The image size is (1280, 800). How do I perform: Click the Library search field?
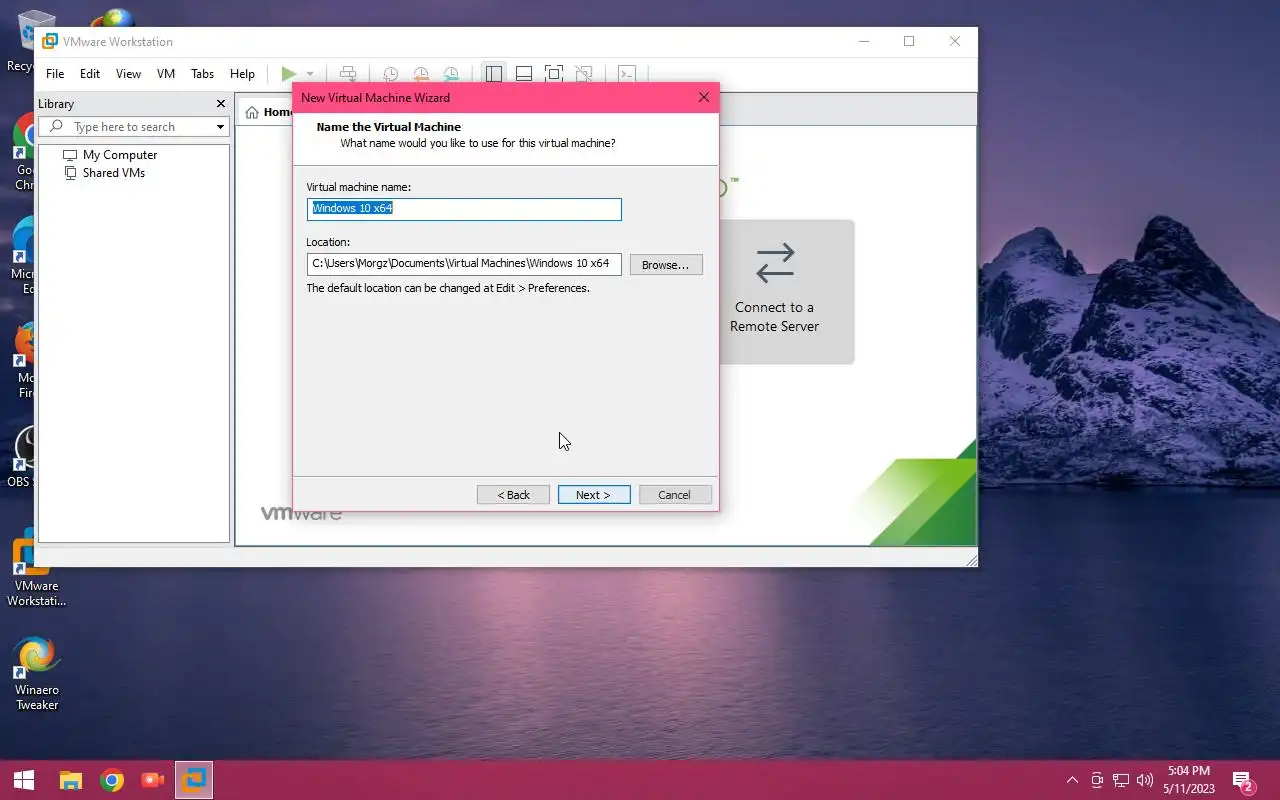(134, 127)
